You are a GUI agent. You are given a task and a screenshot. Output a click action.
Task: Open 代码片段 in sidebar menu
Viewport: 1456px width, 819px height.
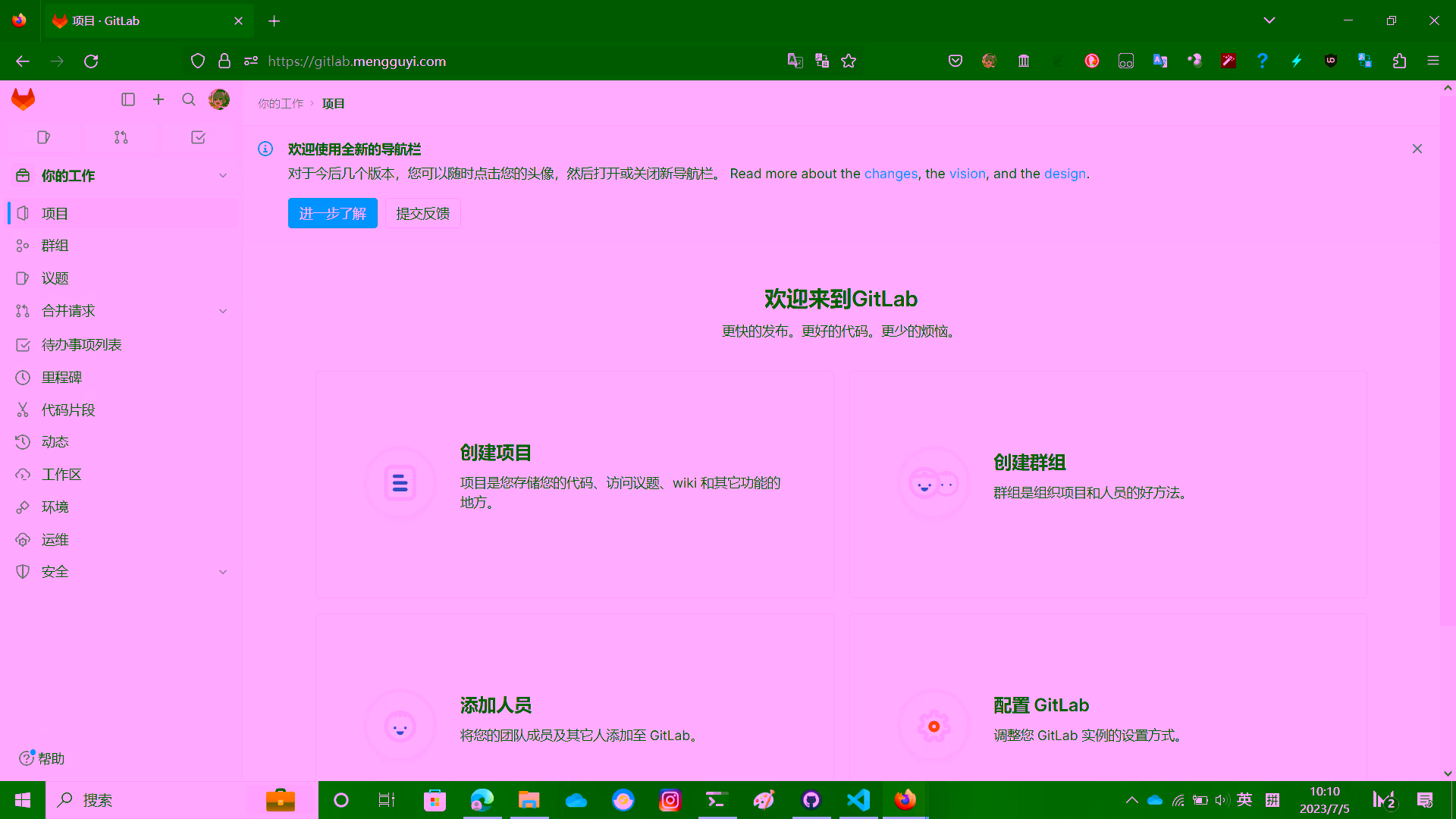68,410
